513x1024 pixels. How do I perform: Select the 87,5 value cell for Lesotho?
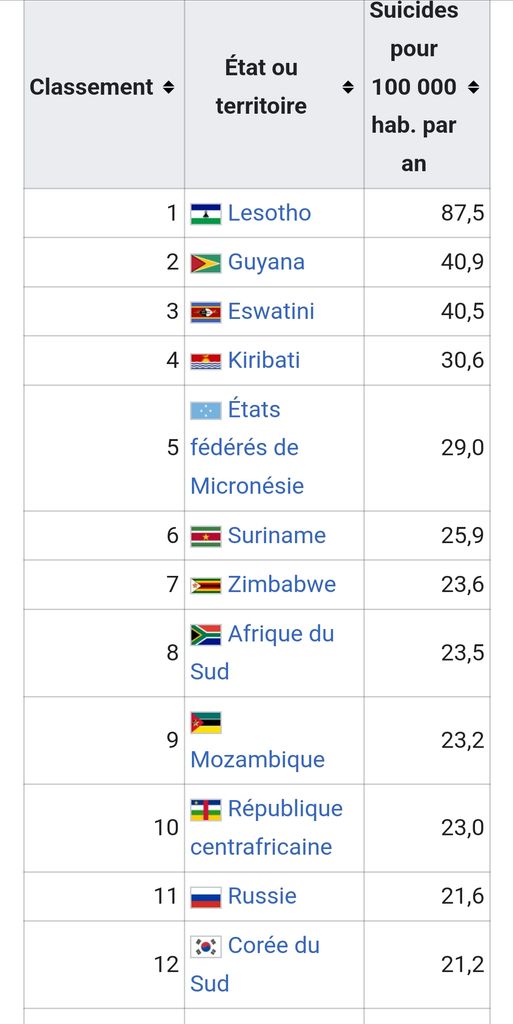coord(427,213)
